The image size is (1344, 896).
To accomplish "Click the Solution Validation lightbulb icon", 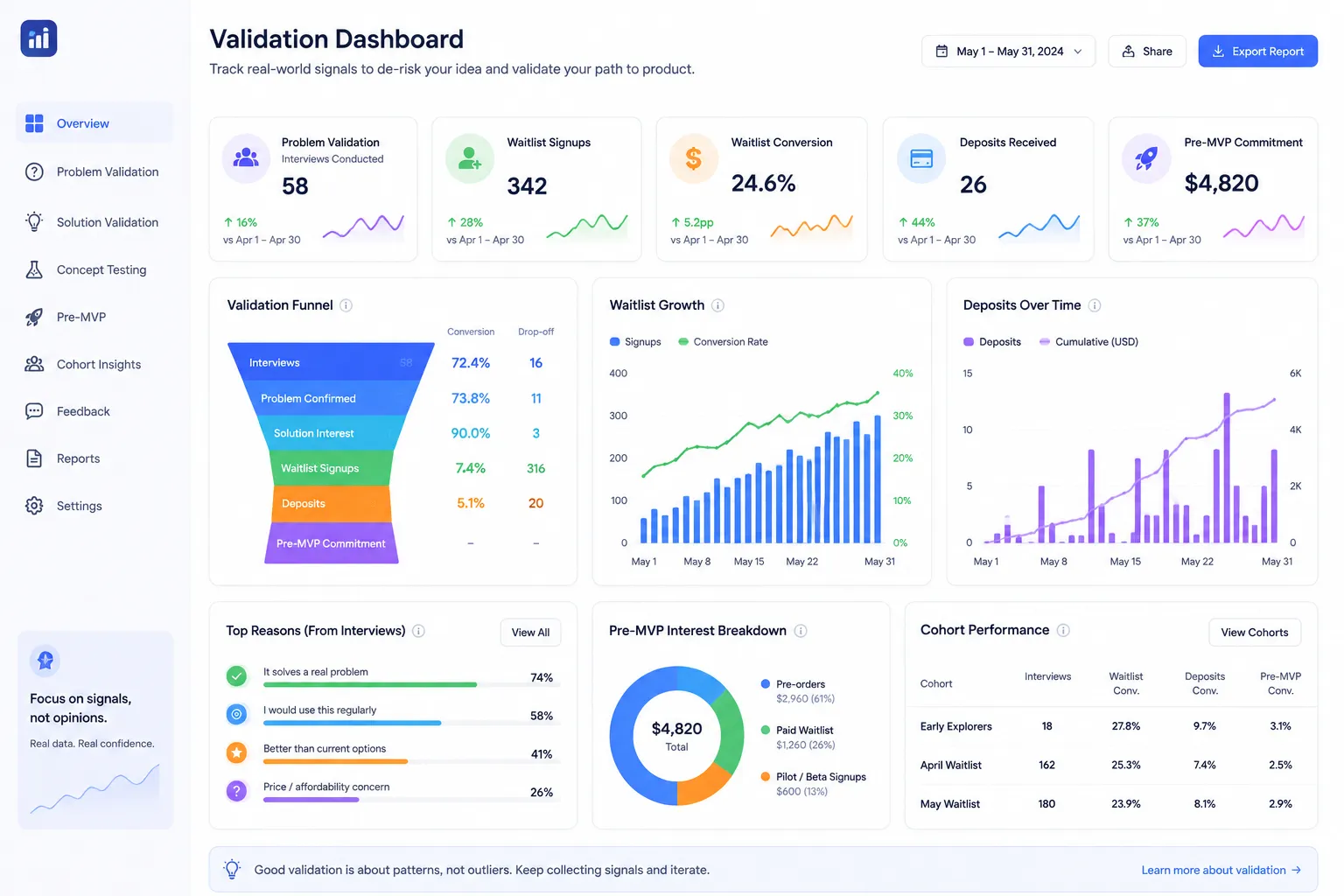I will click(34, 221).
